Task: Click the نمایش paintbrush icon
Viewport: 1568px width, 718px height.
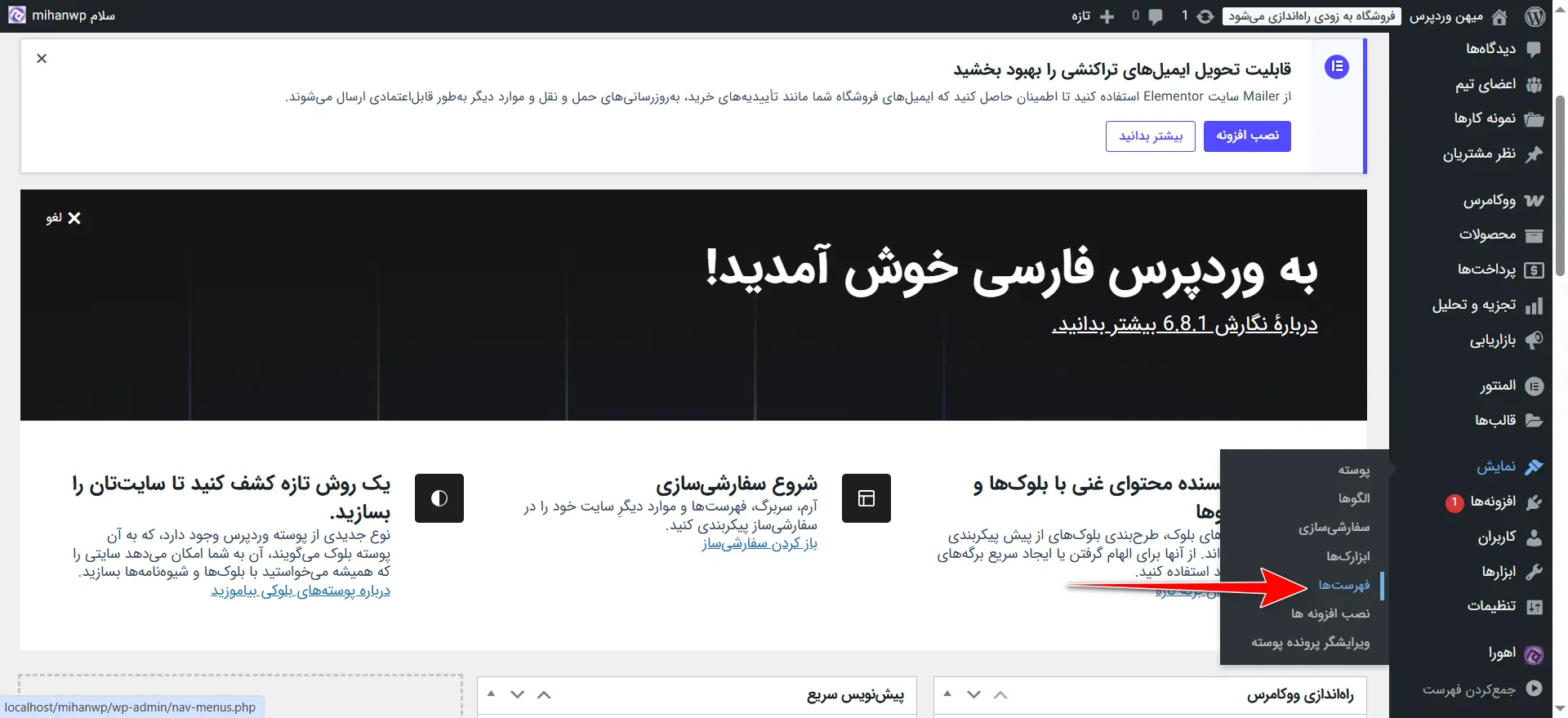Action: 1534,466
